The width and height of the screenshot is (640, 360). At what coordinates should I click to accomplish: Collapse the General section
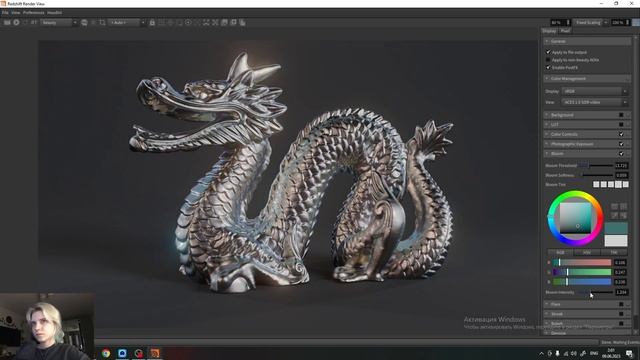(x=587, y=42)
